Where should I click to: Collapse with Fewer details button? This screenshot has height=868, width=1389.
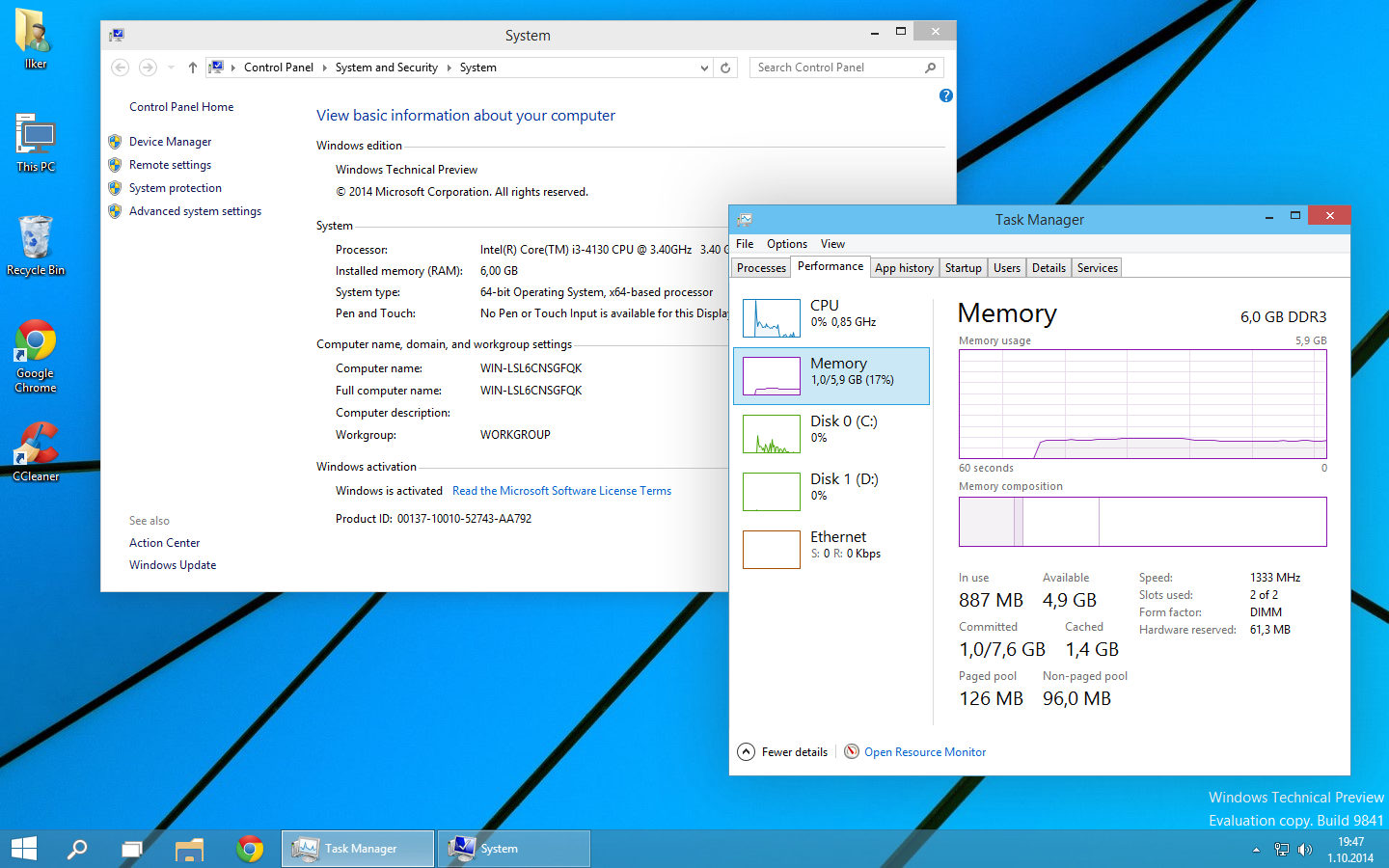point(782,752)
